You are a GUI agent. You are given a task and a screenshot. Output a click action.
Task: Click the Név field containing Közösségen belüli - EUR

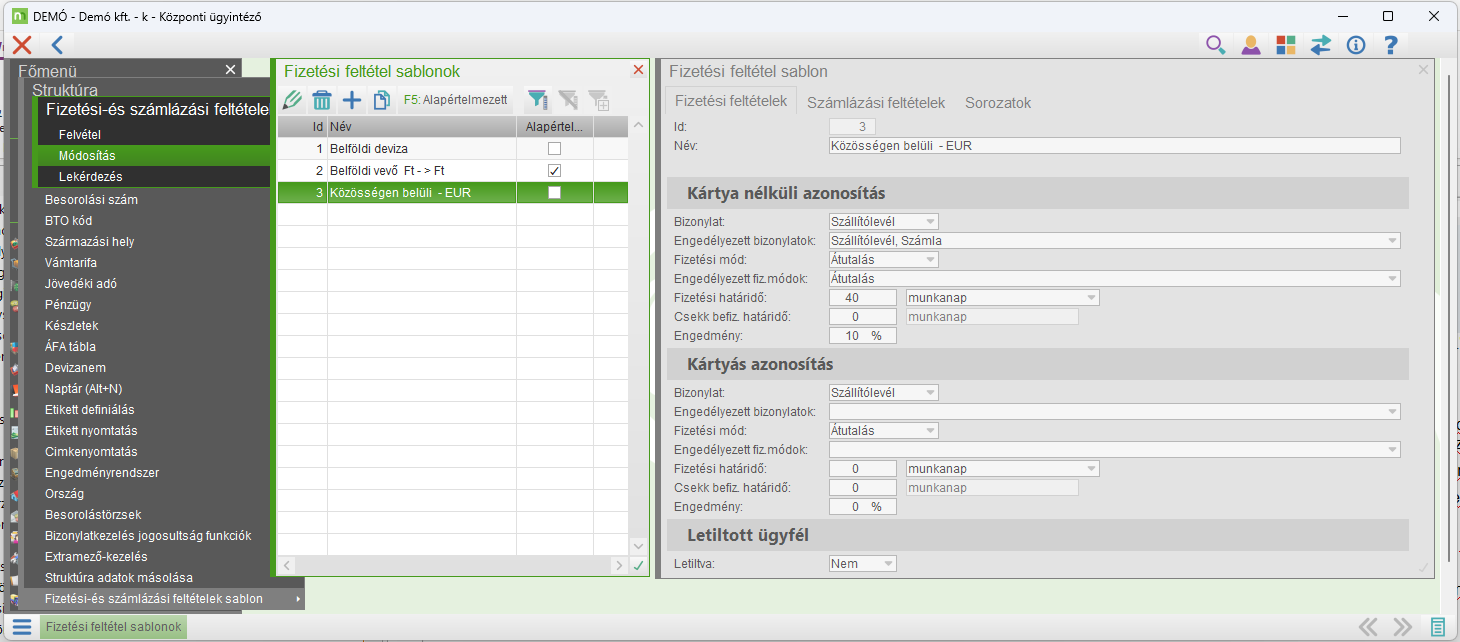click(1114, 146)
